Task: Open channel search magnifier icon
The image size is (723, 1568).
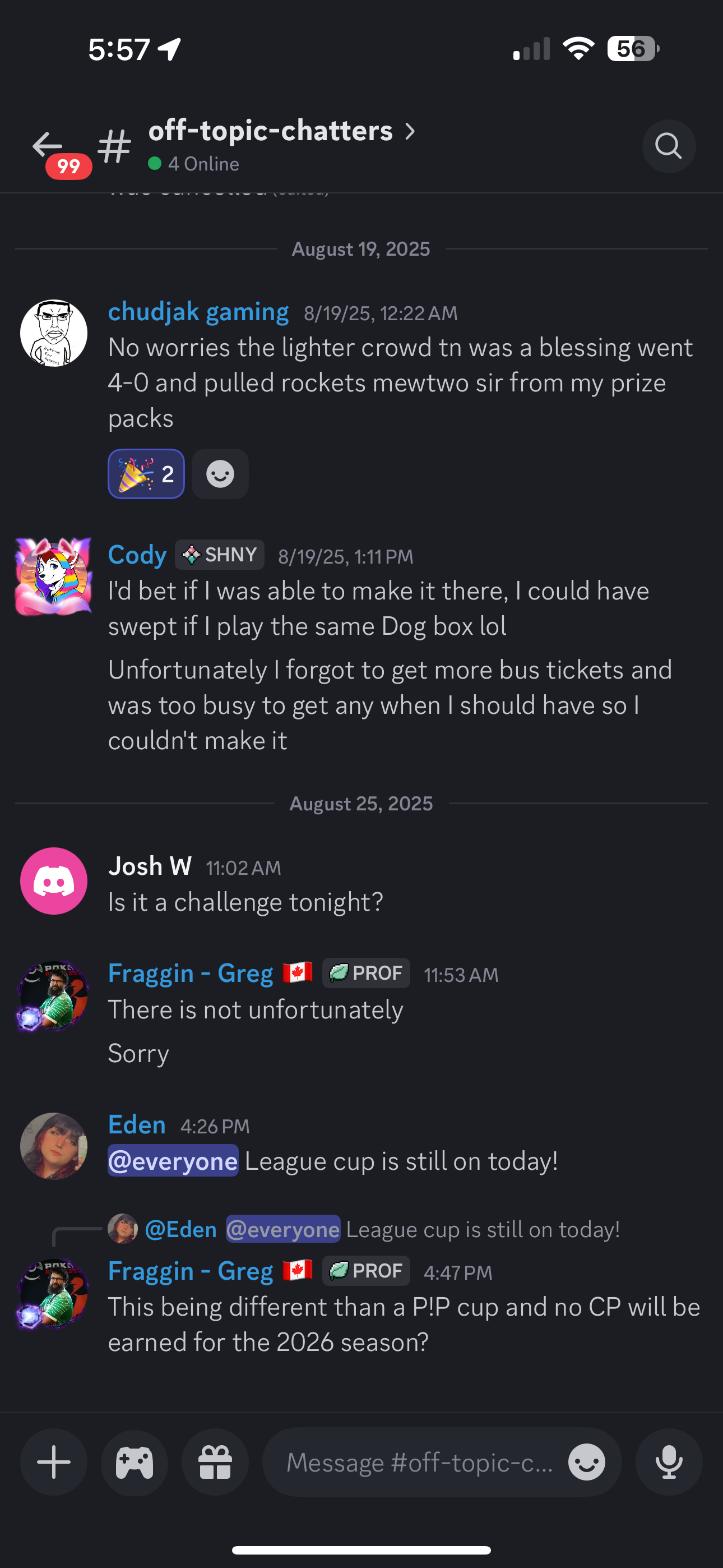Action: coord(668,146)
